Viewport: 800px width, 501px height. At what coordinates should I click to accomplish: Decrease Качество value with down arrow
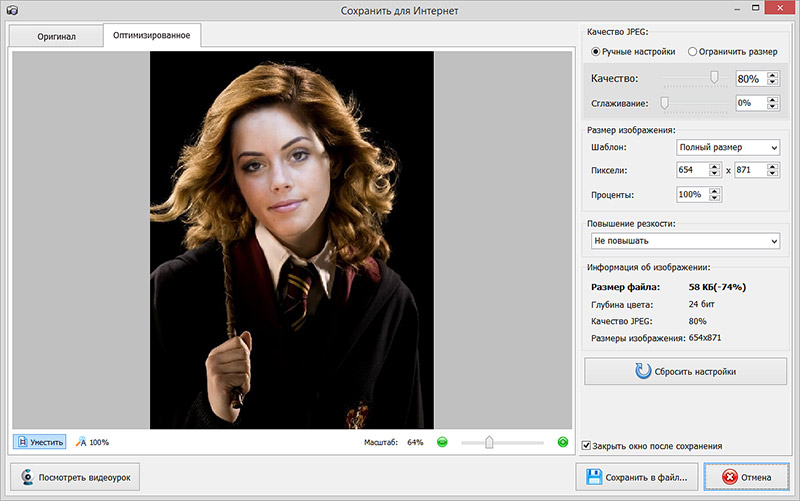(x=772, y=82)
